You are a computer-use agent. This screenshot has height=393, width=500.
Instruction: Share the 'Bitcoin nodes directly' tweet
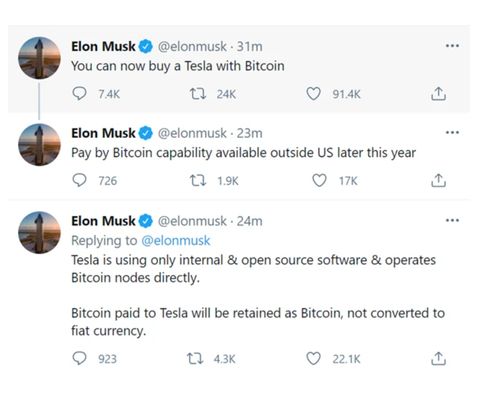[438, 359]
